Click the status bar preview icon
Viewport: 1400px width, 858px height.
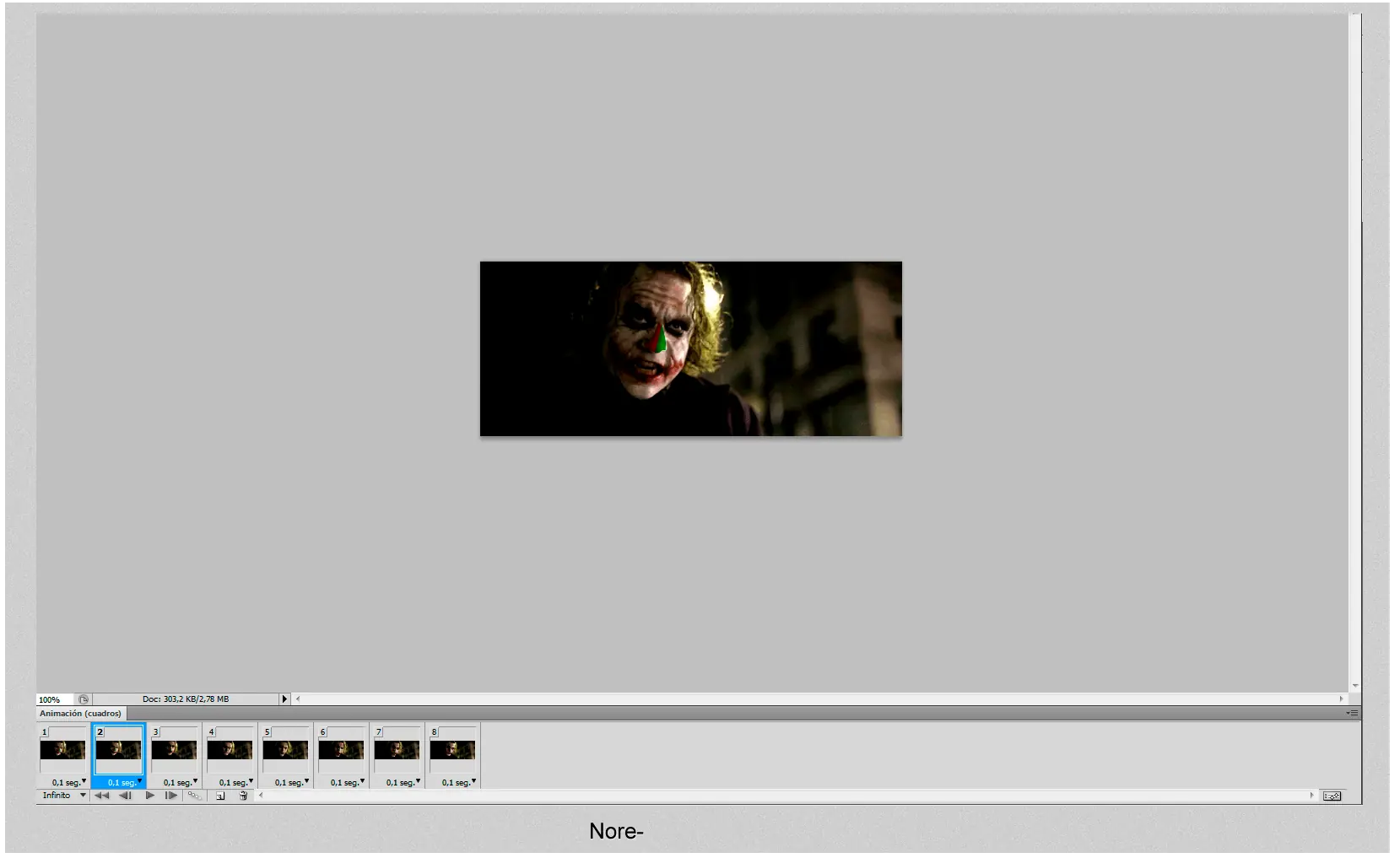point(83,699)
